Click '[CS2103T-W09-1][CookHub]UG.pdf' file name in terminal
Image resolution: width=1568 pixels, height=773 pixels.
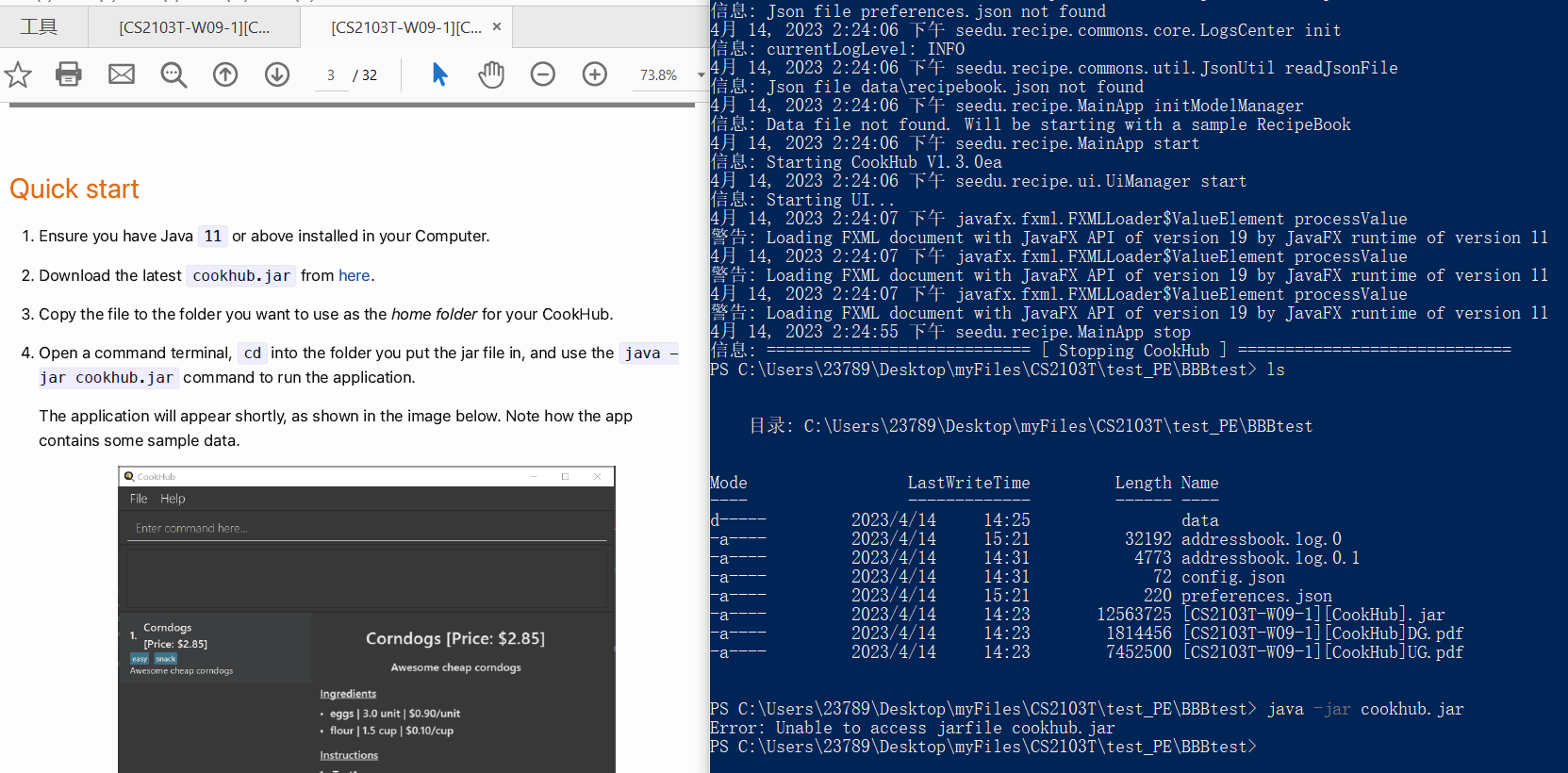coord(1322,652)
